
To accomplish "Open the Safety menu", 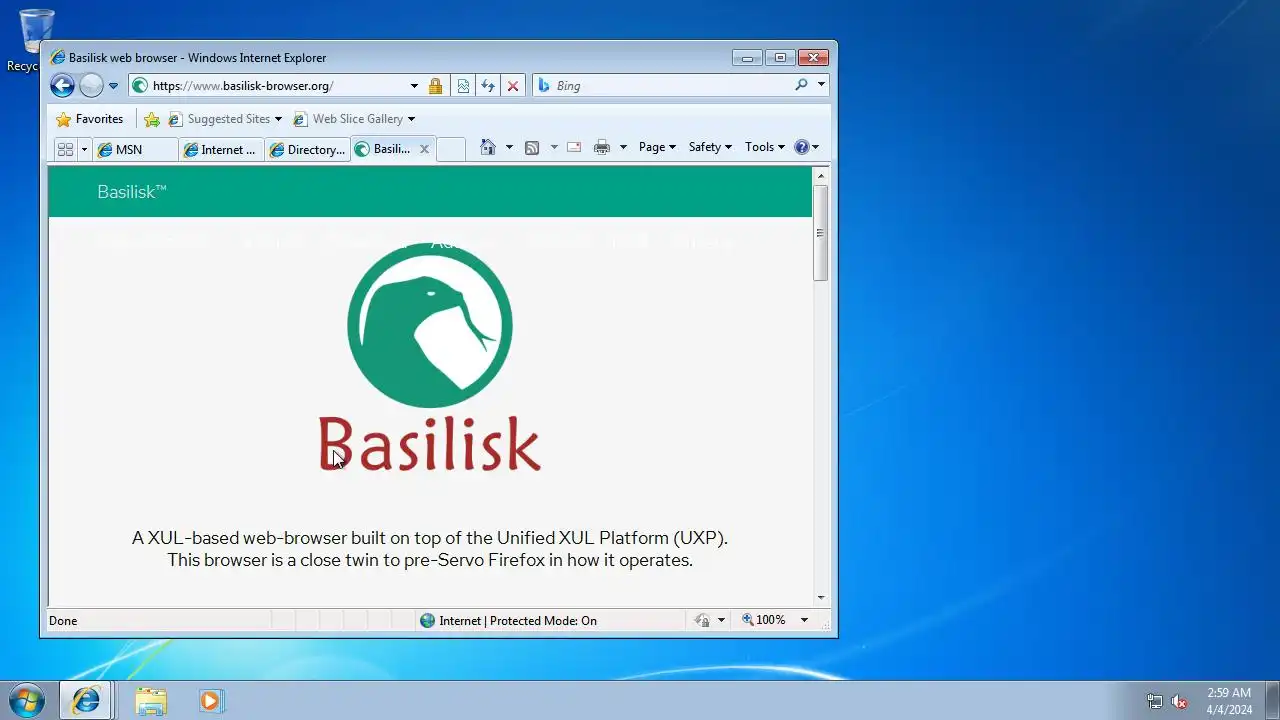I will click(x=710, y=147).
